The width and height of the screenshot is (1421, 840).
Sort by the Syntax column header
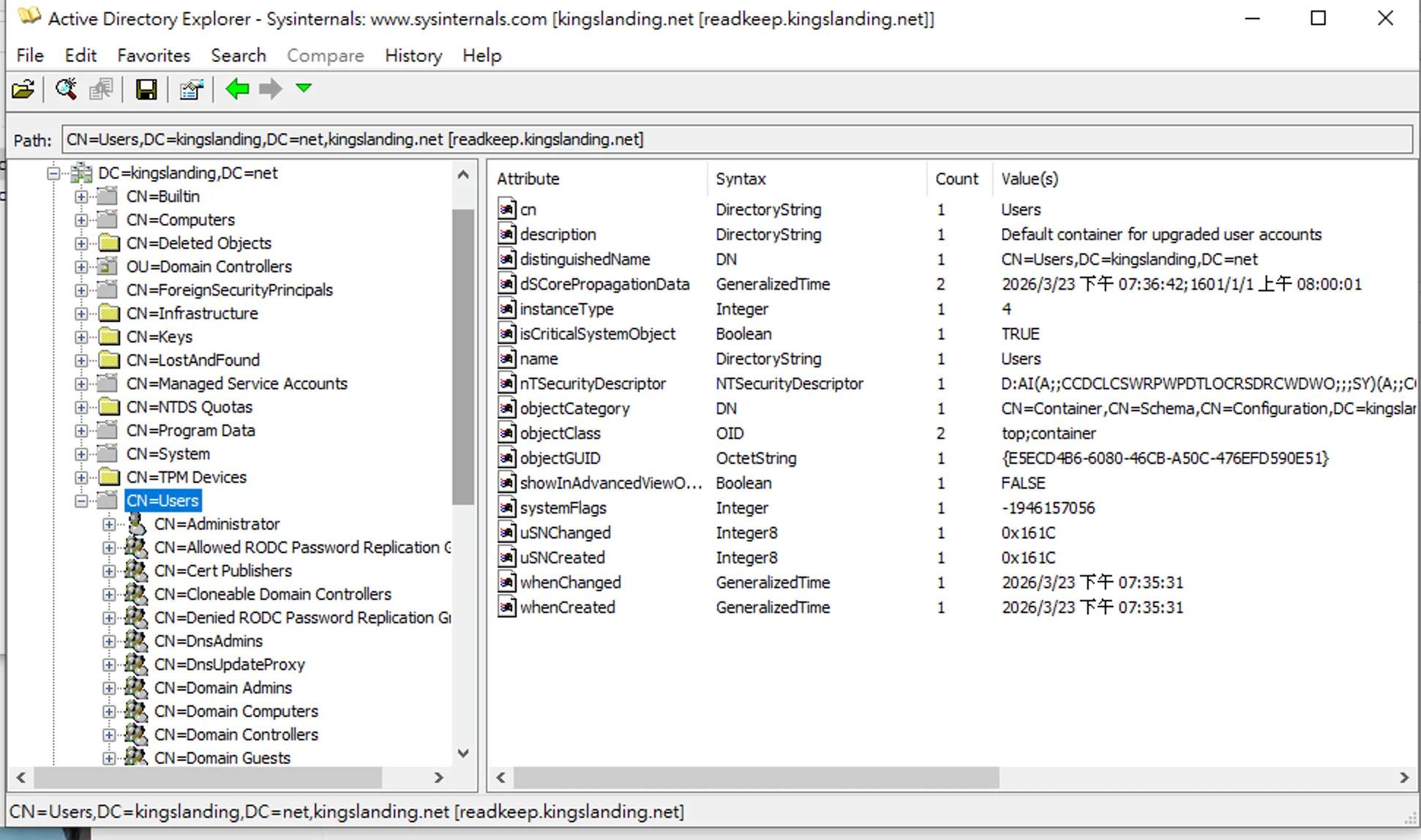click(817, 179)
